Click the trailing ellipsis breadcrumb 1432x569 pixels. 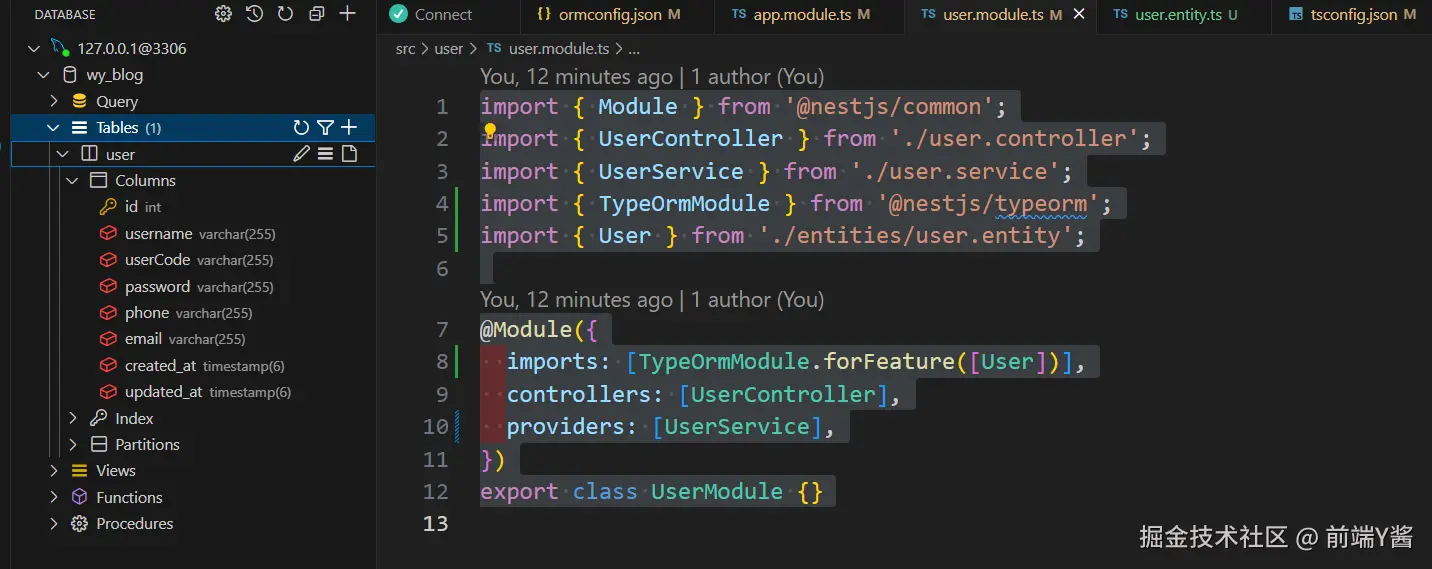[x=633, y=48]
